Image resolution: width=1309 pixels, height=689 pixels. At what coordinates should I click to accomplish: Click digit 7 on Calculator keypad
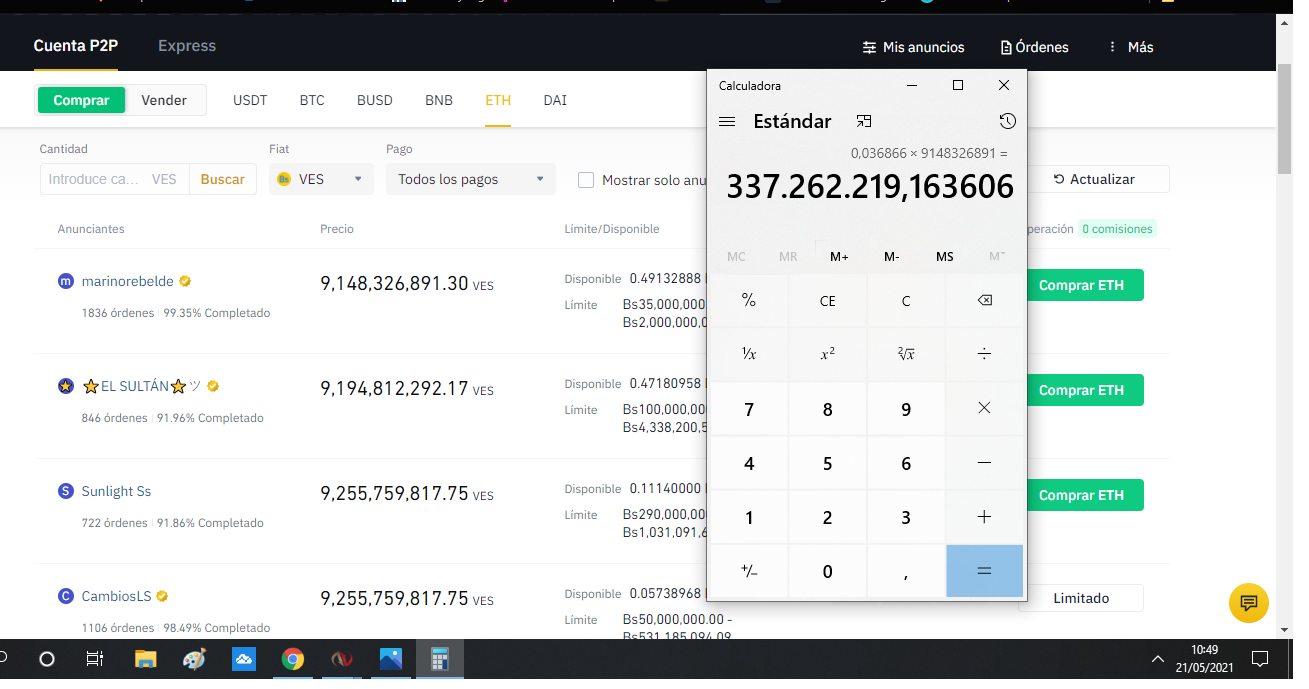pyautogui.click(x=748, y=409)
